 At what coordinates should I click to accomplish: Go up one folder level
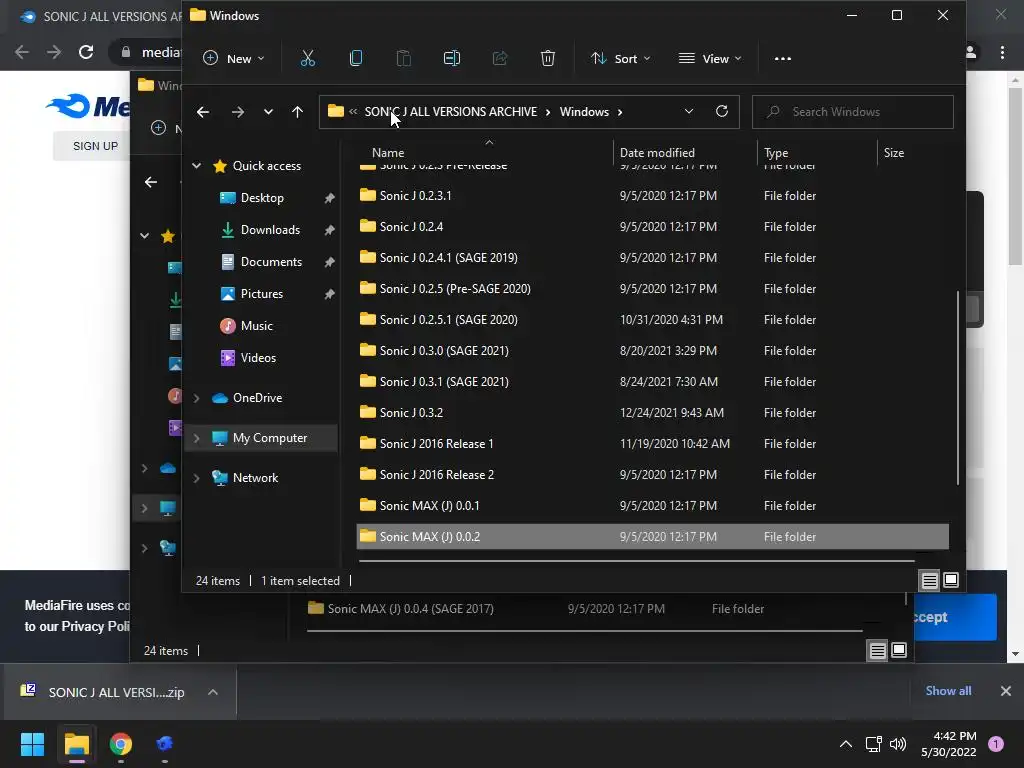(297, 112)
